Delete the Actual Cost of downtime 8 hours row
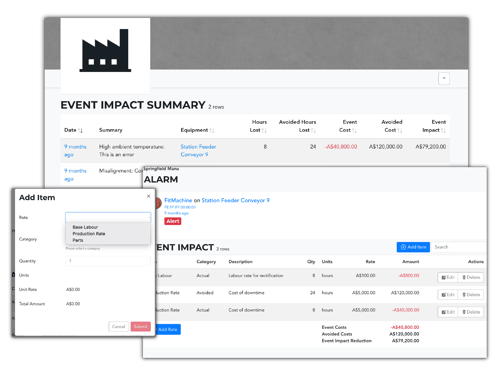Image resolution: width=500 pixels, height=375 pixels. click(471, 312)
